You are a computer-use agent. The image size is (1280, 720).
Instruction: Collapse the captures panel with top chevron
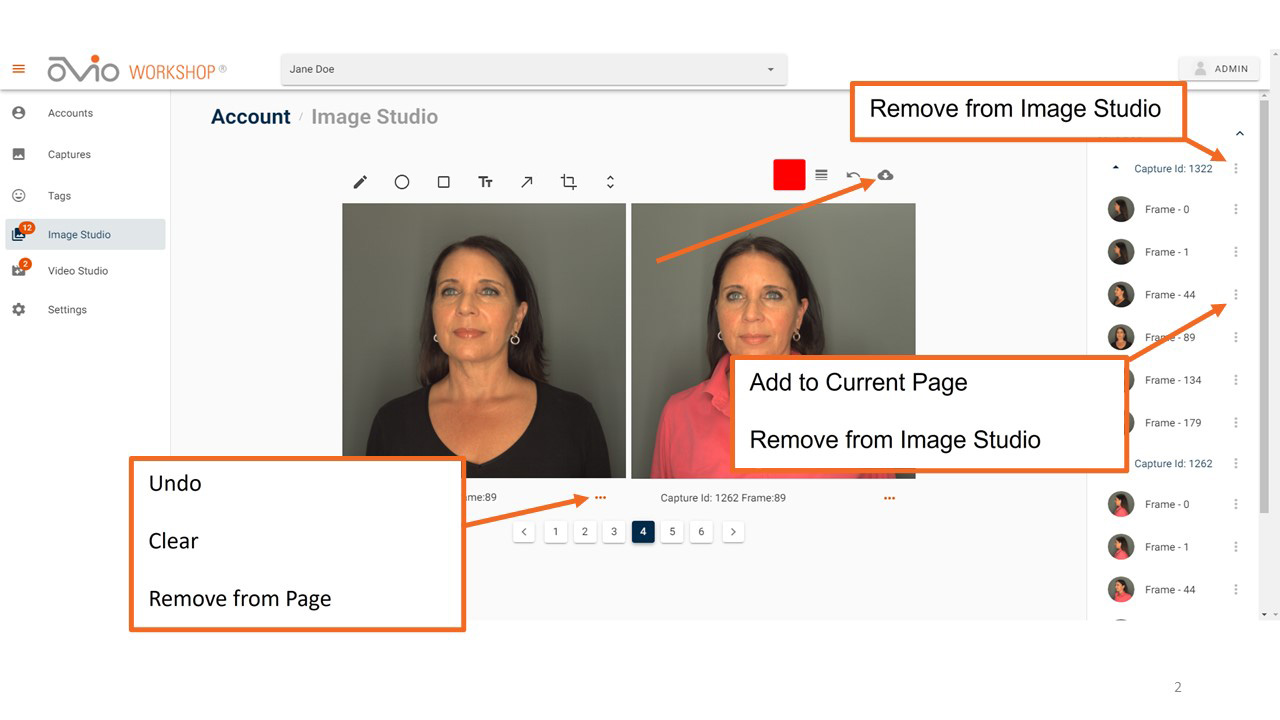pyautogui.click(x=1240, y=134)
